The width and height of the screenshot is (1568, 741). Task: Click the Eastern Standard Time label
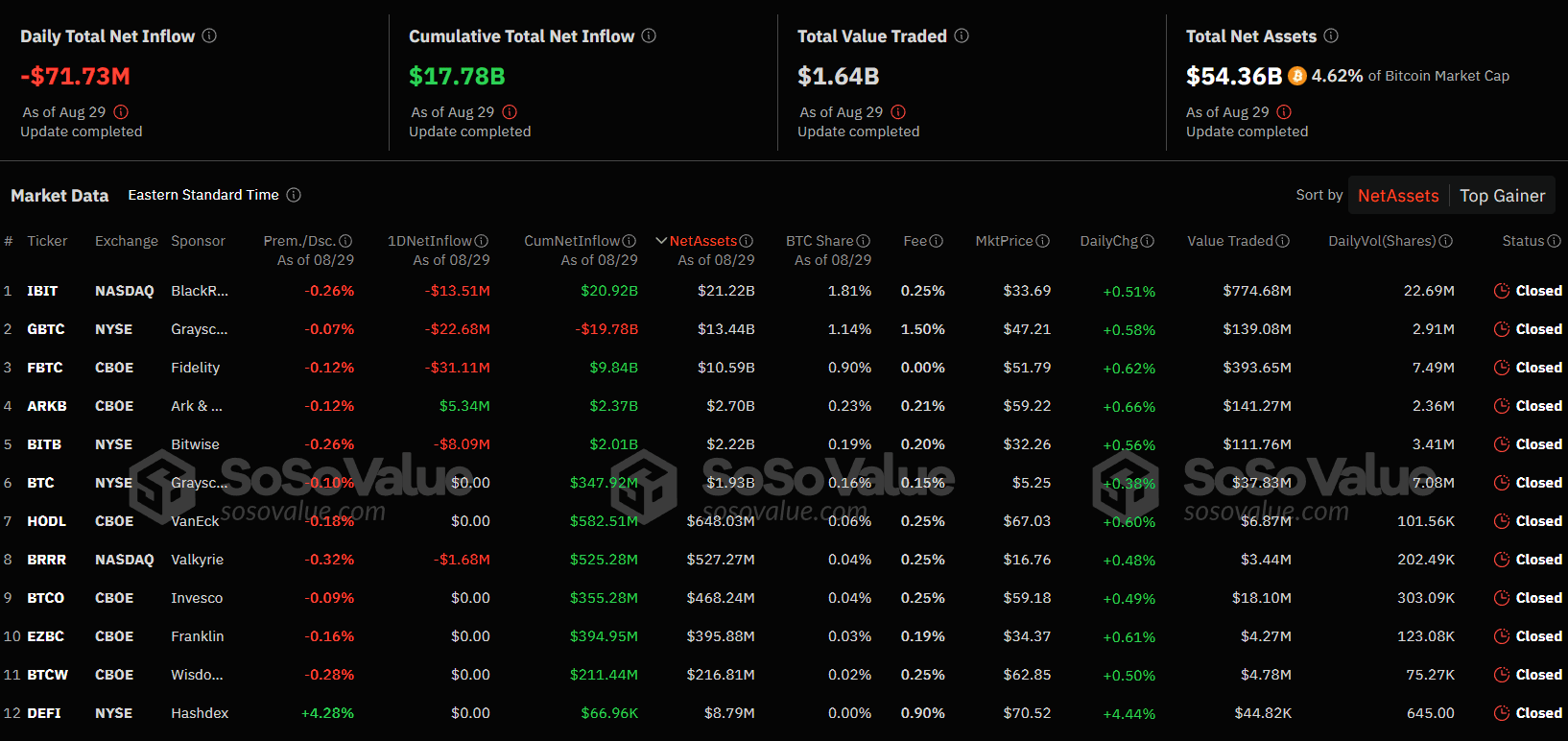coord(203,195)
